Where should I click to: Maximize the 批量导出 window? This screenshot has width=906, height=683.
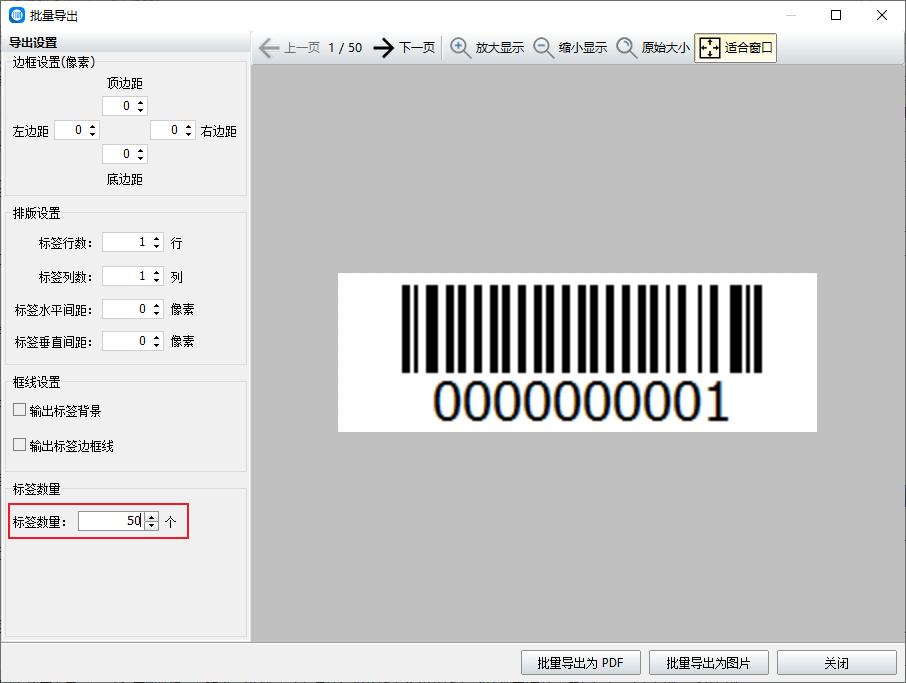click(836, 15)
